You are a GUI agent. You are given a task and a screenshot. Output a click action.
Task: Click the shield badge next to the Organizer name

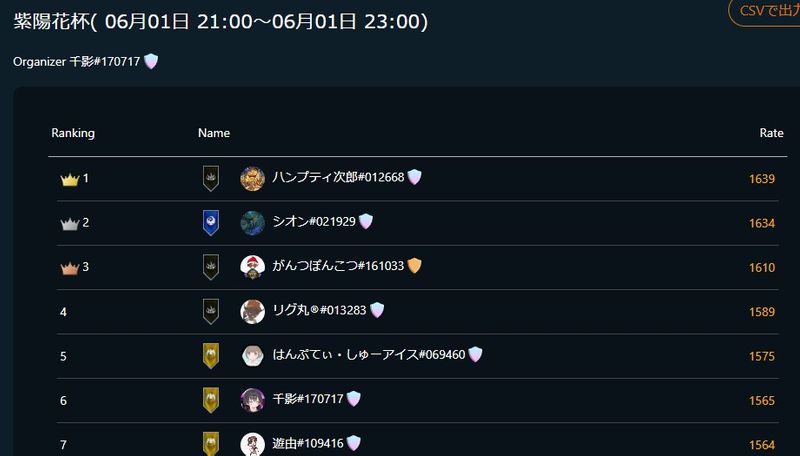(x=151, y=62)
